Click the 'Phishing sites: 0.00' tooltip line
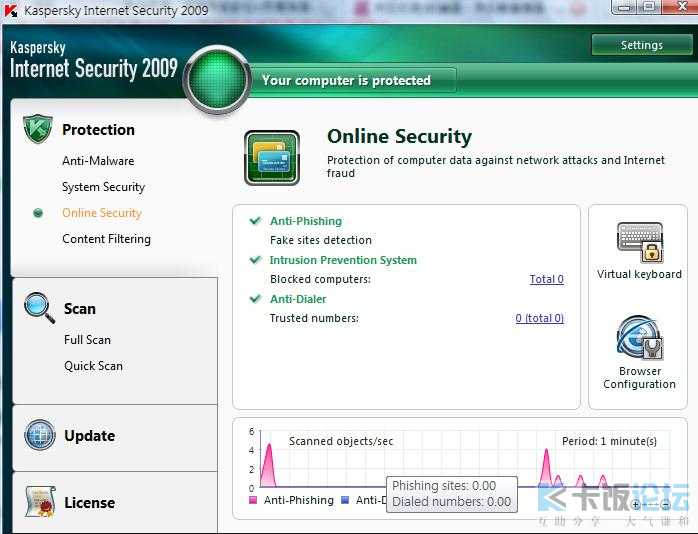This screenshot has width=698, height=534. tap(444, 485)
